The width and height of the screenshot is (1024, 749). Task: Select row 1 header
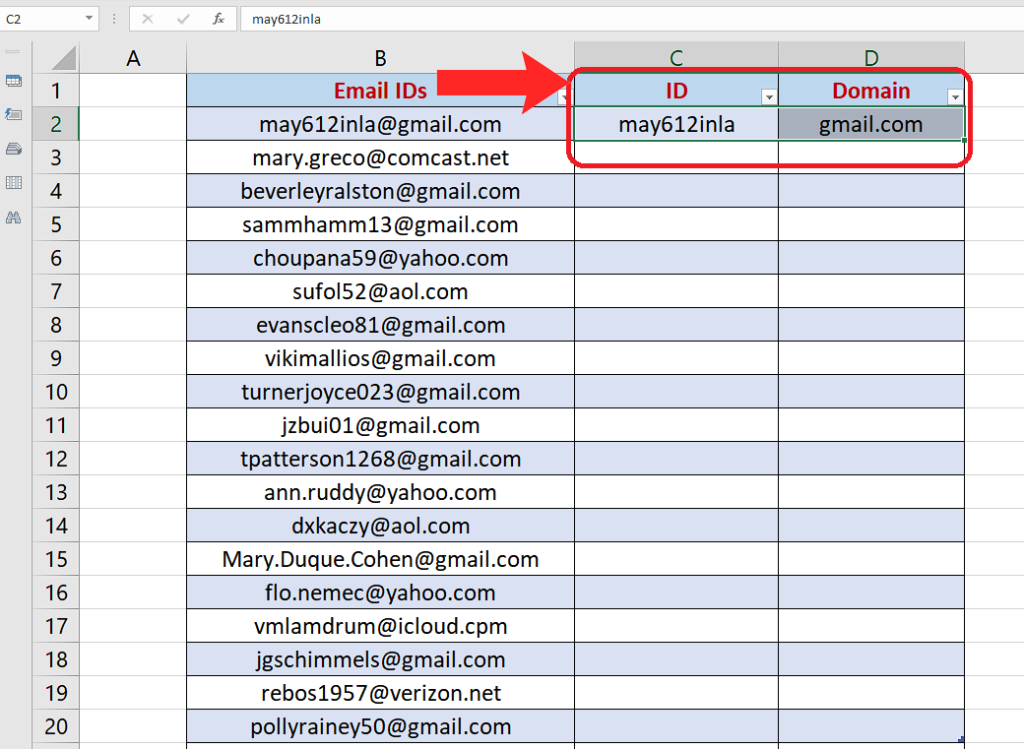[x=56, y=90]
